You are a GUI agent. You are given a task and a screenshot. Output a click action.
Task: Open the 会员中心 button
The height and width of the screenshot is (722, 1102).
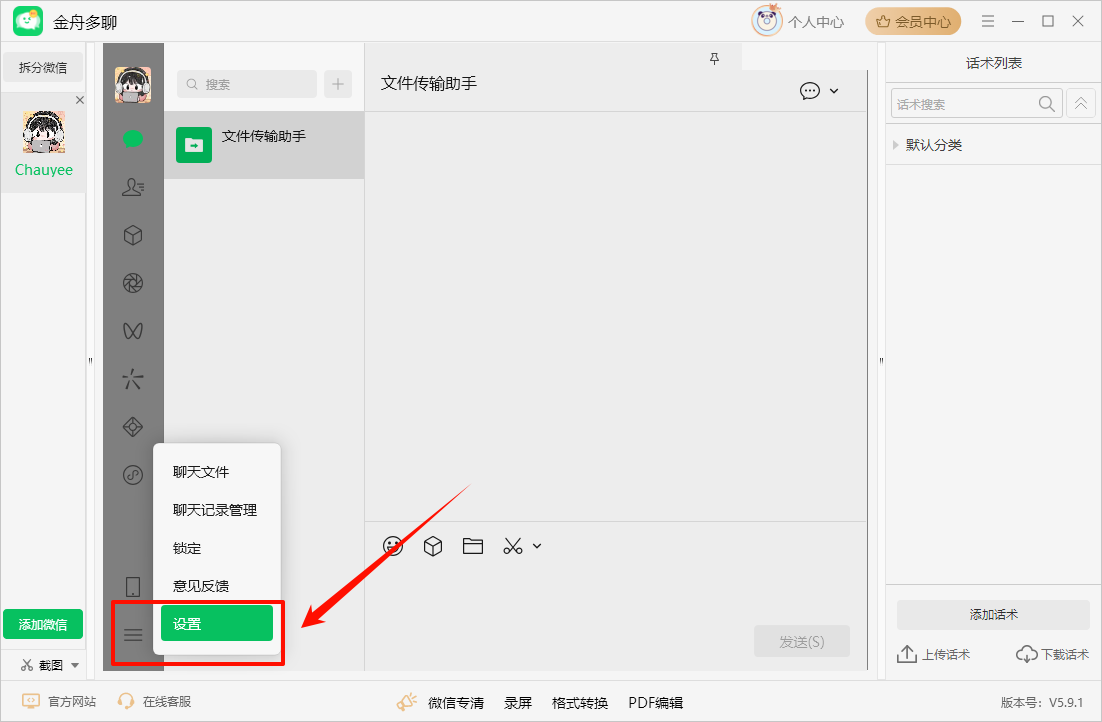tap(913, 21)
